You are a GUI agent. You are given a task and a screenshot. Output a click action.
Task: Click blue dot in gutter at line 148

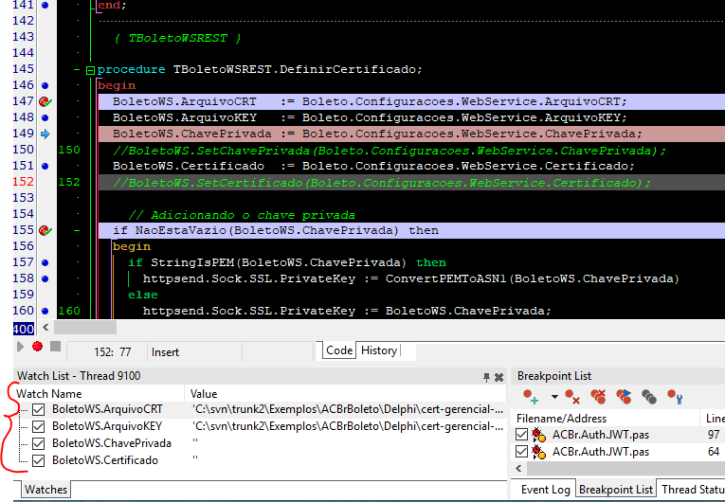[45, 118]
